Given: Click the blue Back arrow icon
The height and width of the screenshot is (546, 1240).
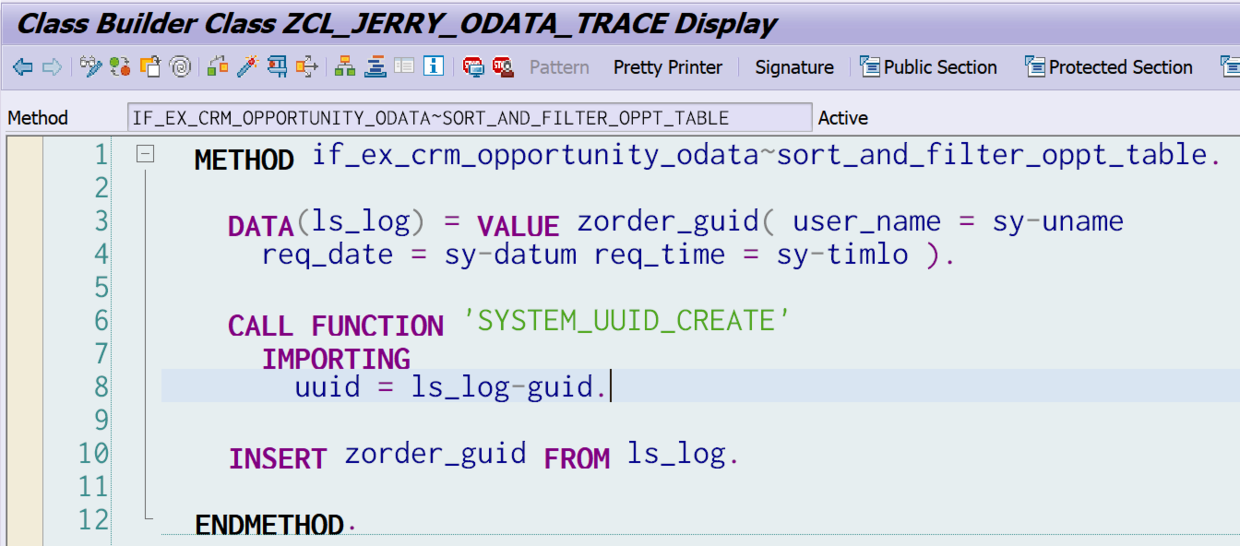Looking at the screenshot, I should (x=23, y=67).
